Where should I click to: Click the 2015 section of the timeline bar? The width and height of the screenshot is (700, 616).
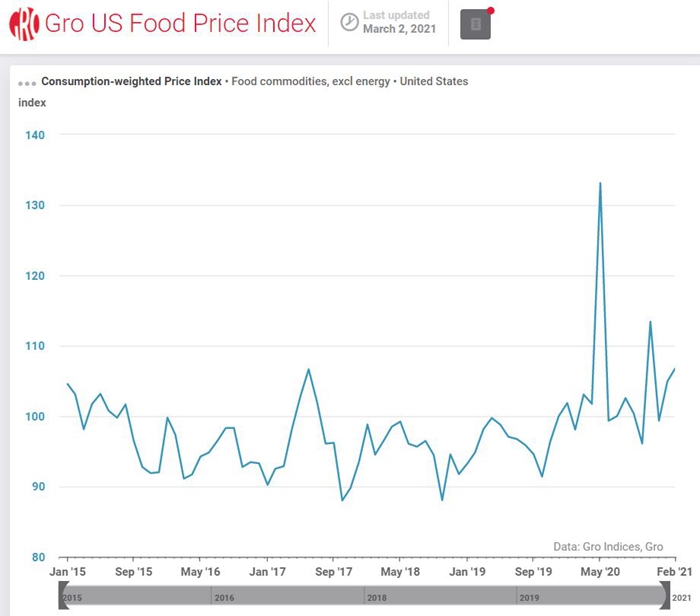pyautogui.click(x=135, y=597)
